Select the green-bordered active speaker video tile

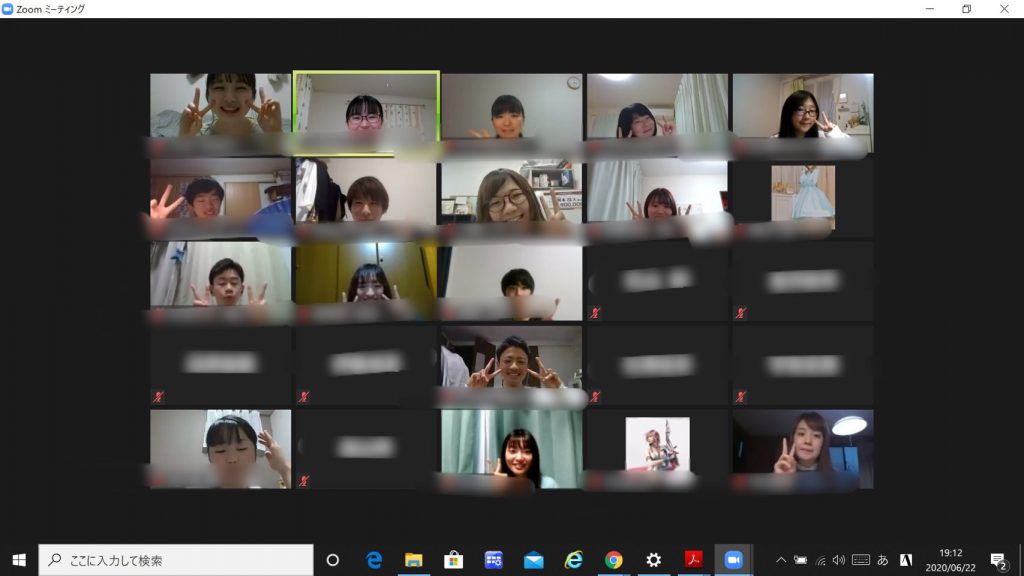365,112
